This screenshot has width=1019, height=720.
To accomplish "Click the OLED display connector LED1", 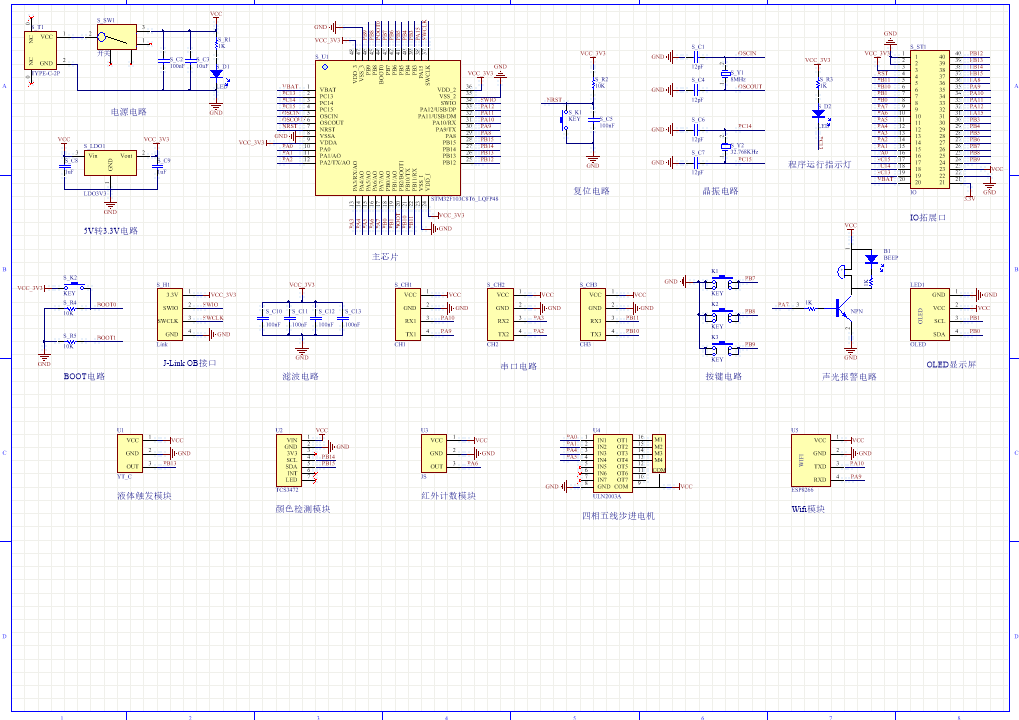I will pyautogui.click(x=930, y=315).
